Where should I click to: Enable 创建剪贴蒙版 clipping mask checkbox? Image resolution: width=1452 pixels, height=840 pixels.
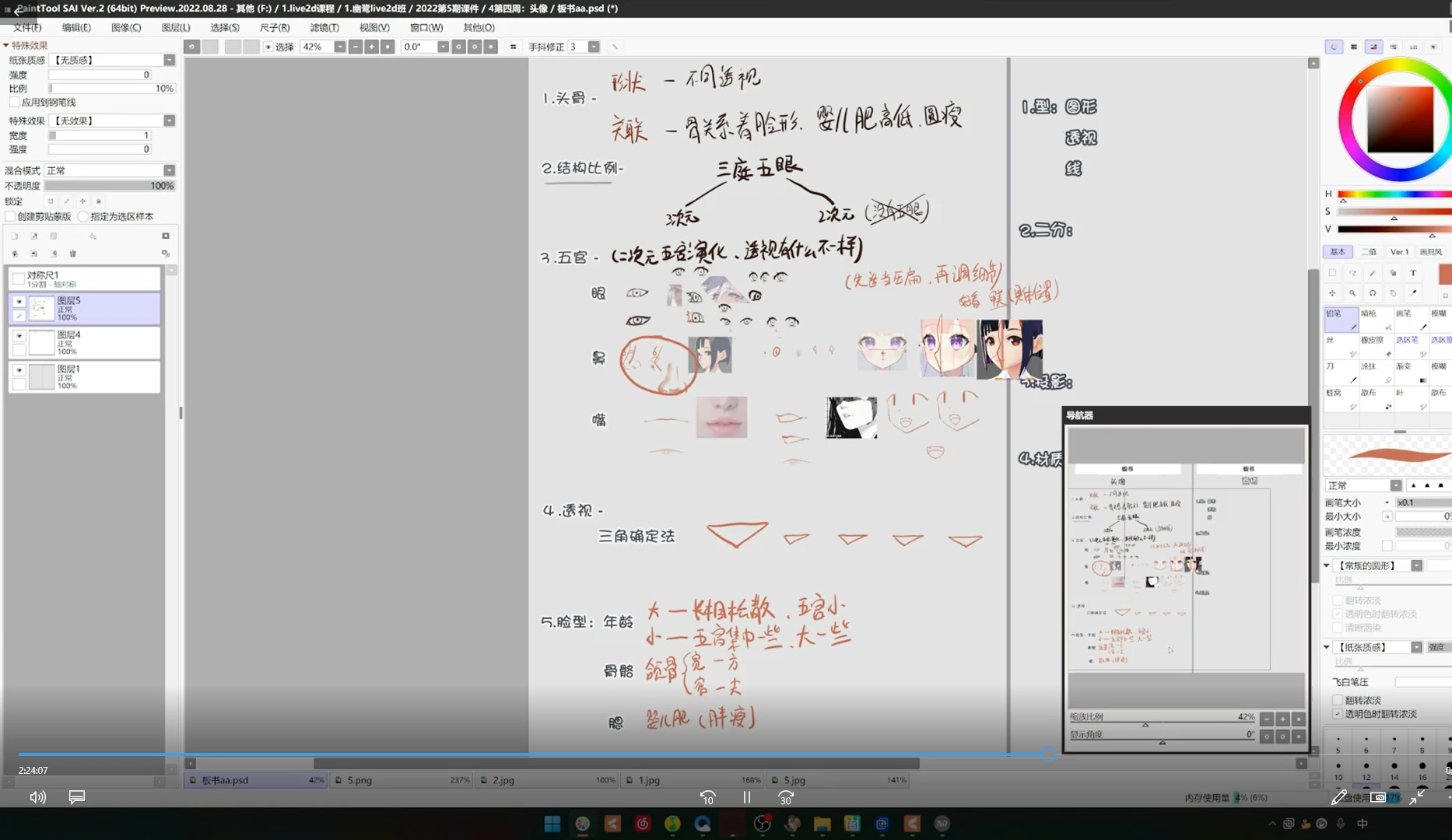pos(11,216)
